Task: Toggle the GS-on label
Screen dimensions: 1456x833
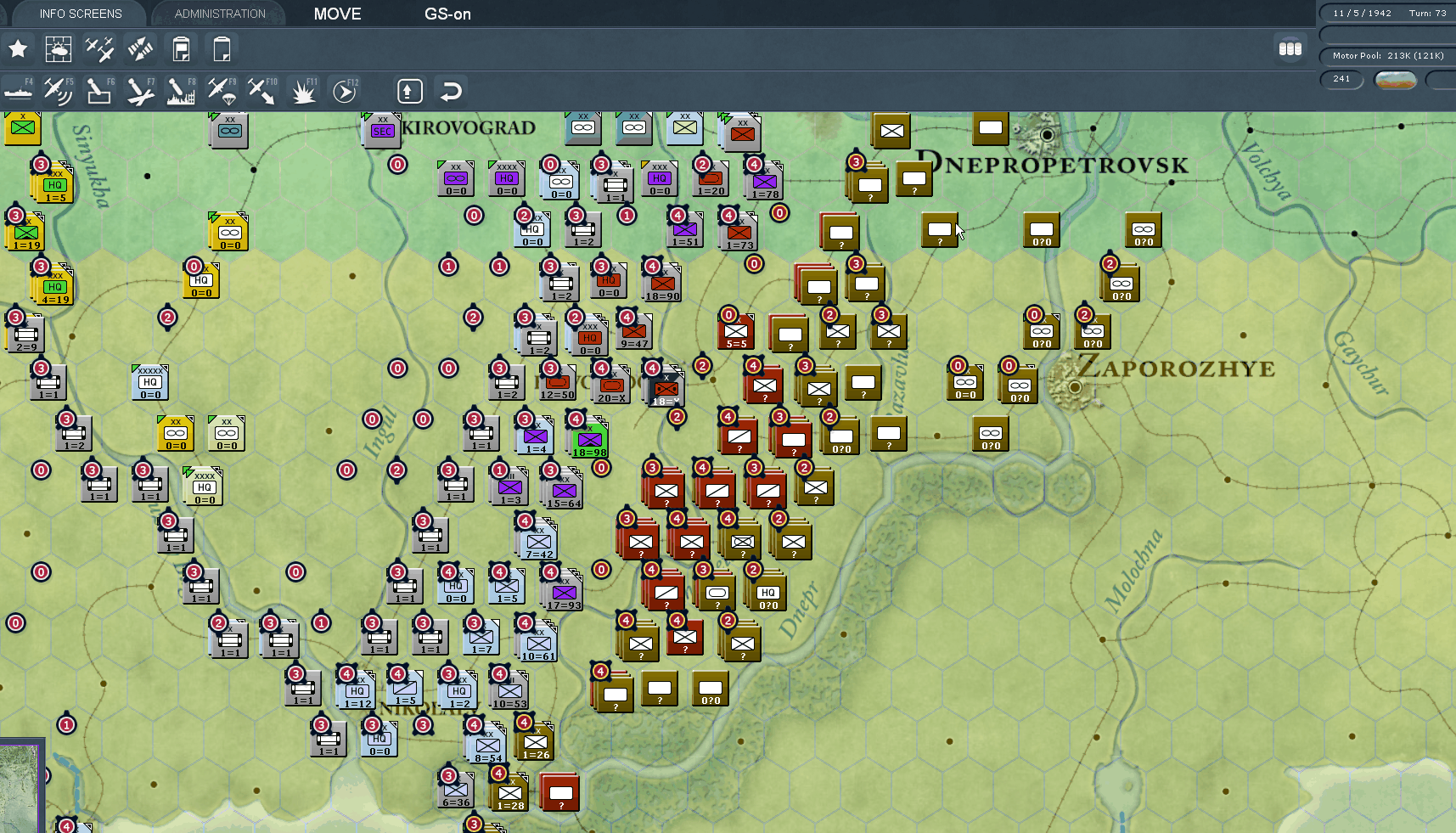Action: pyautogui.click(x=447, y=14)
